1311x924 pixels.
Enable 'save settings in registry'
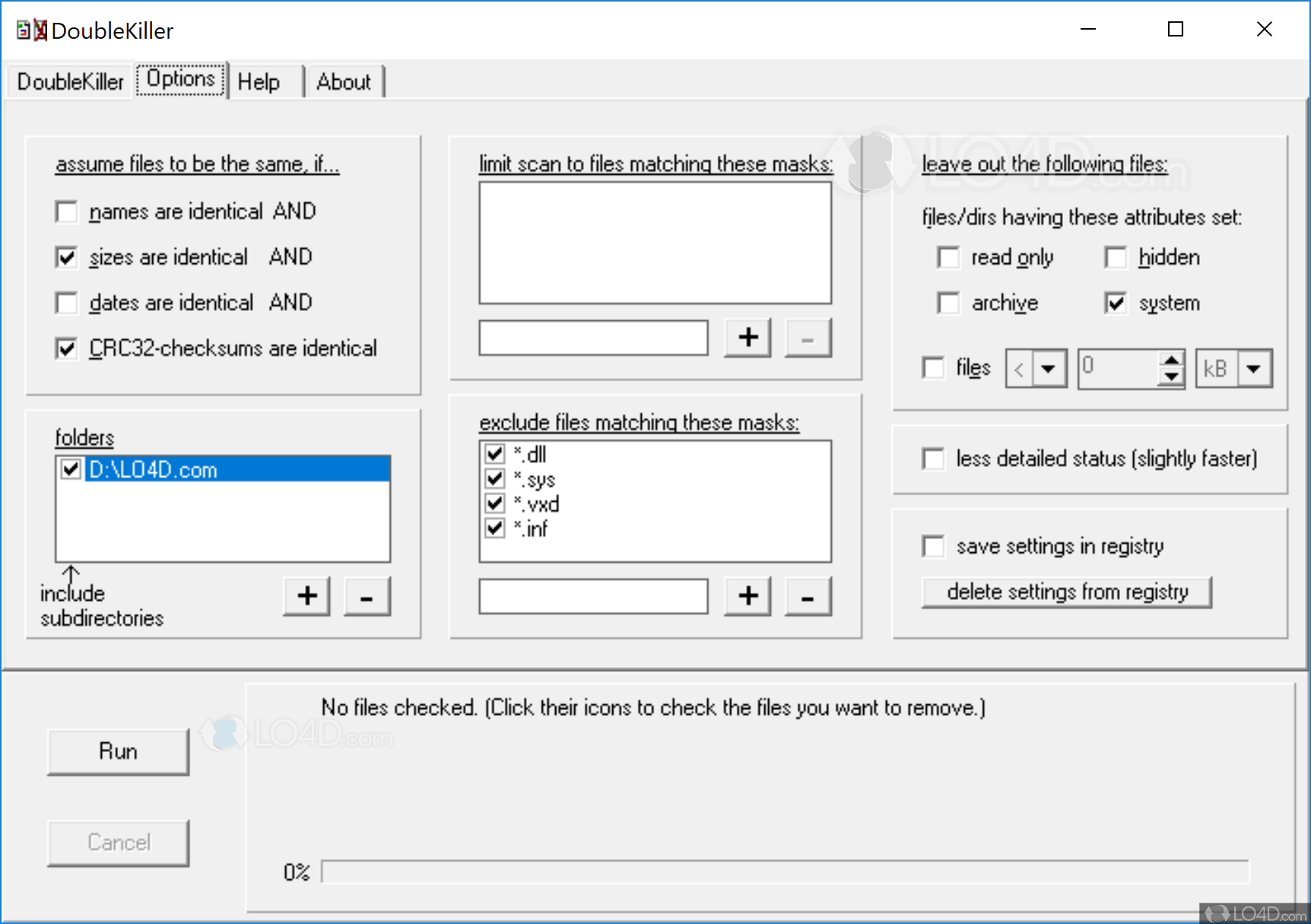[x=933, y=546]
